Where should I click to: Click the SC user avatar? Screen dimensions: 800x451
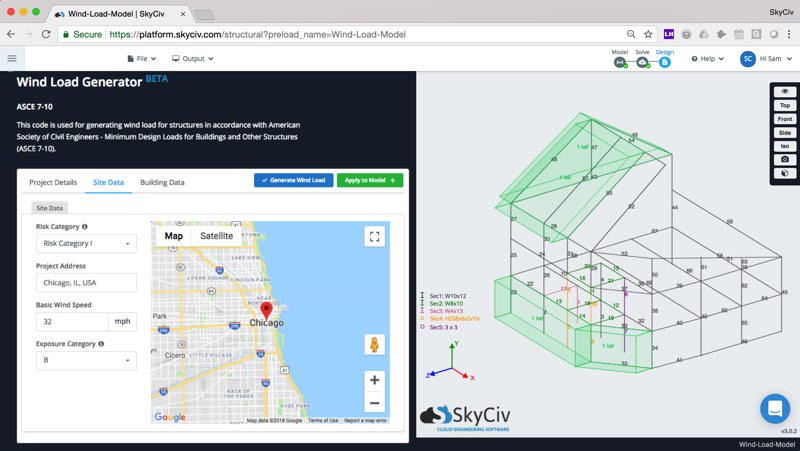pyautogui.click(x=748, y=59)
